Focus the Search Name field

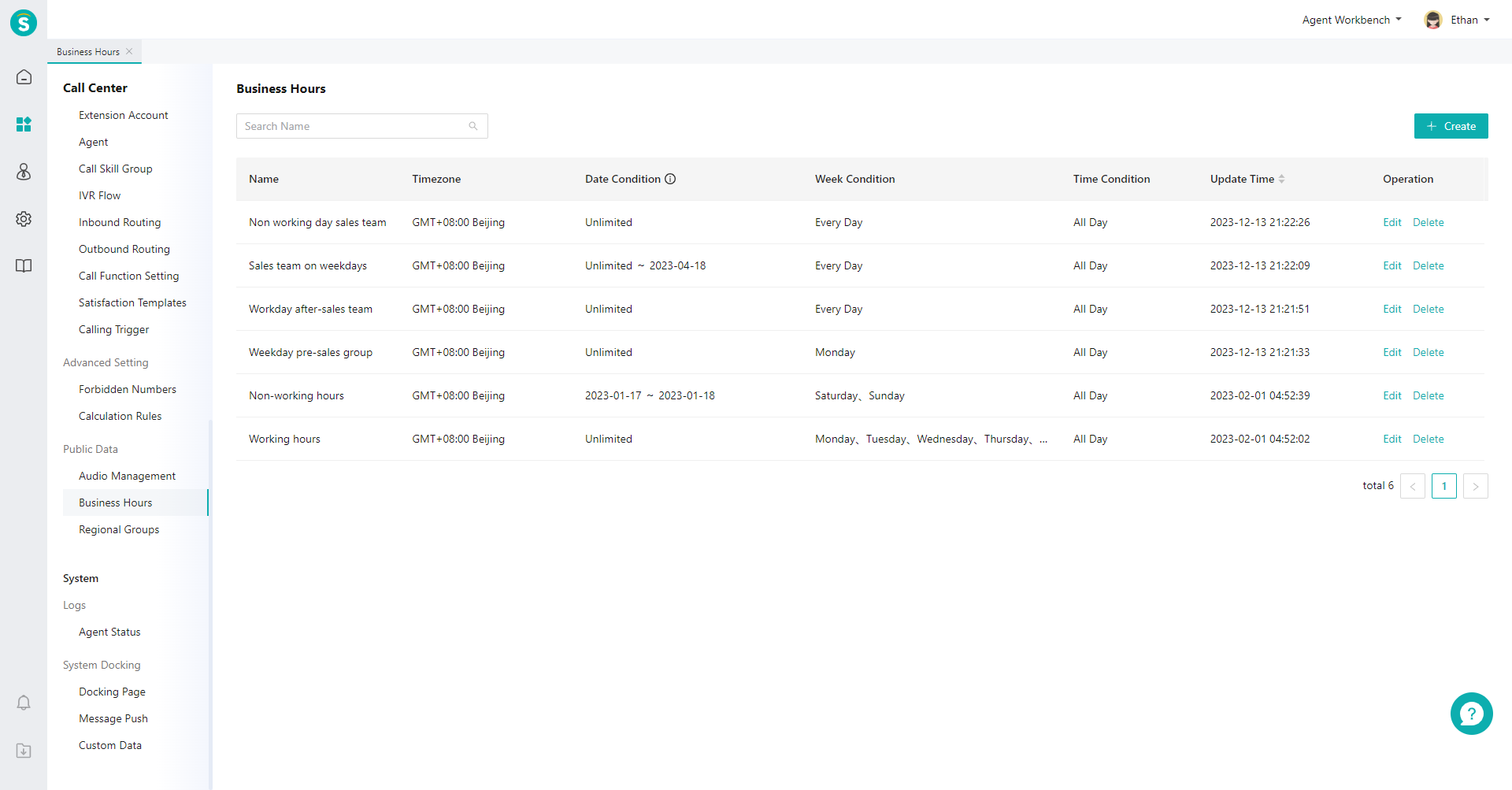pos(361,126)
